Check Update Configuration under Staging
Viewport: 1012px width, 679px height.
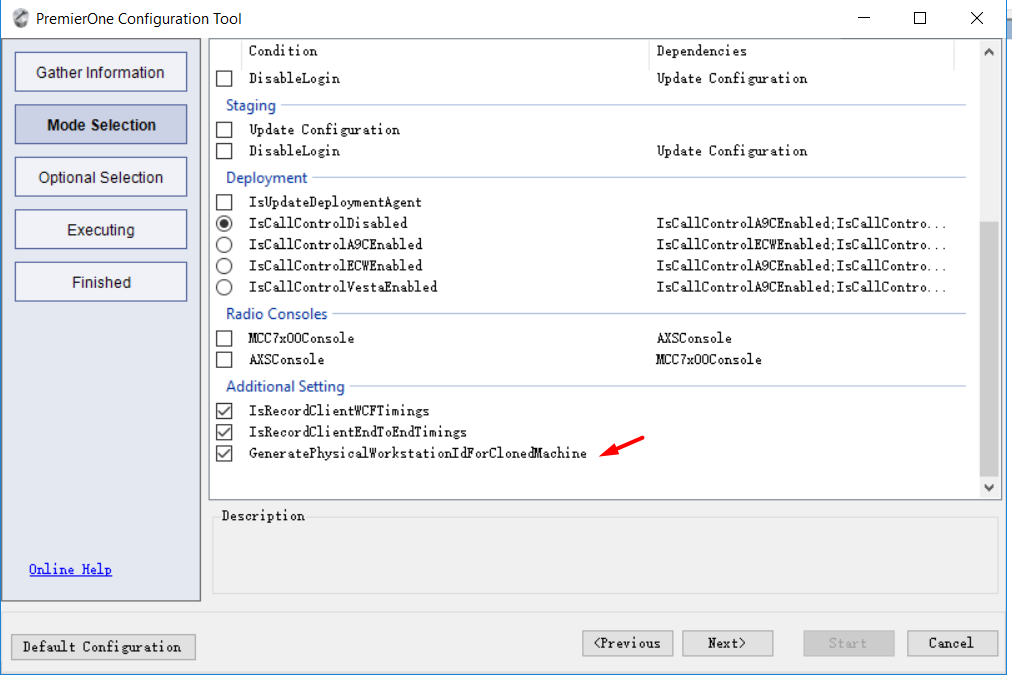click(x=224, y=130)
